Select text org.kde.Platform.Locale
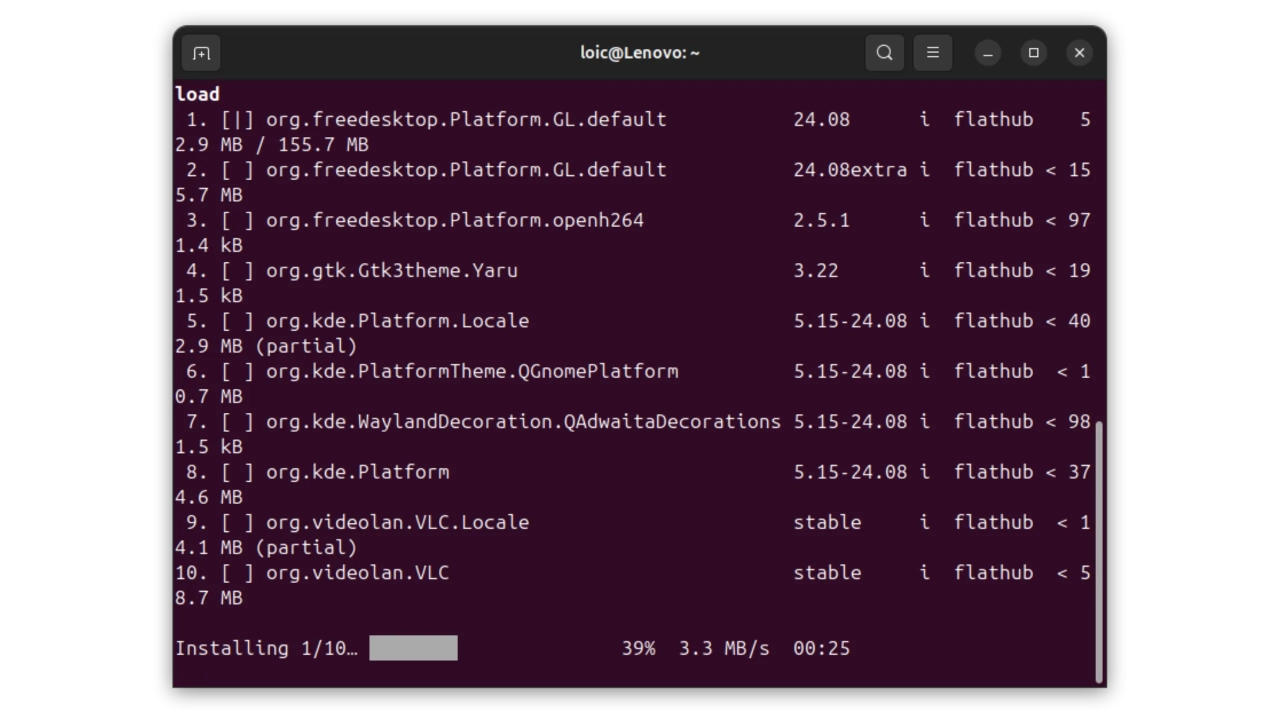Image resolution: width=1280 pixels, height=720 pixels. (398, 321)
